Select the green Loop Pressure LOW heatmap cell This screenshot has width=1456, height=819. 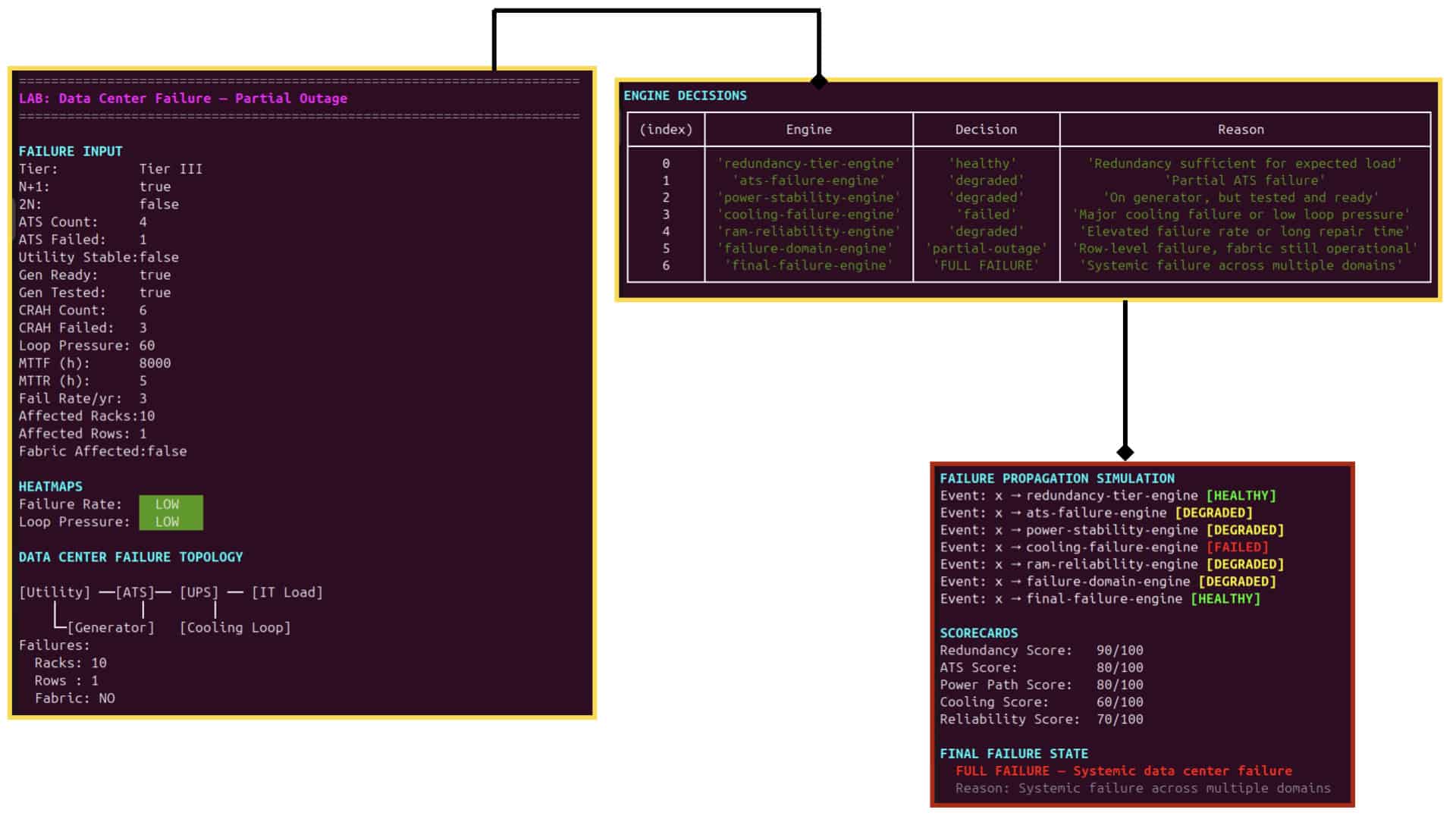coord(171,522)
